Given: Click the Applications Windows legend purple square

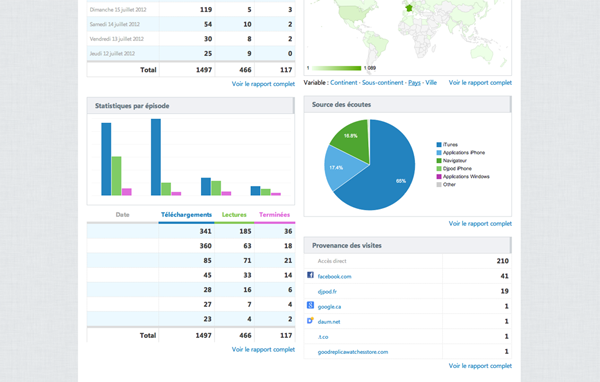Looking at the screenshot, I should pyautogui.click(x=439, y=177).
